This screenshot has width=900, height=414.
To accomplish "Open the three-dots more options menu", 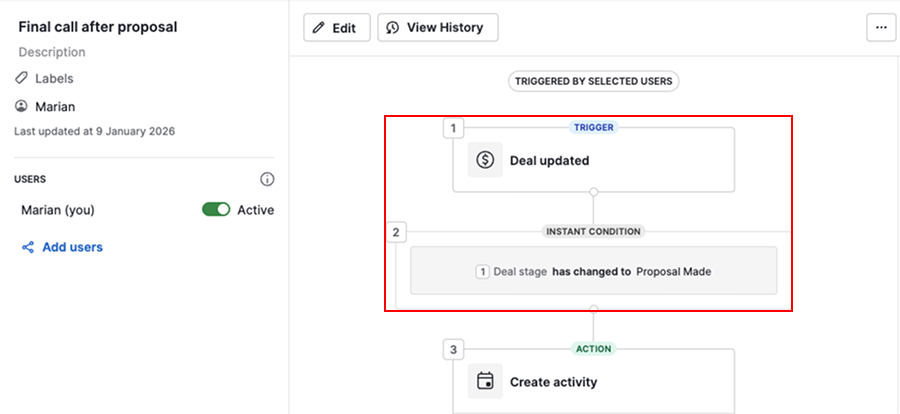I will tap(881, 28).
